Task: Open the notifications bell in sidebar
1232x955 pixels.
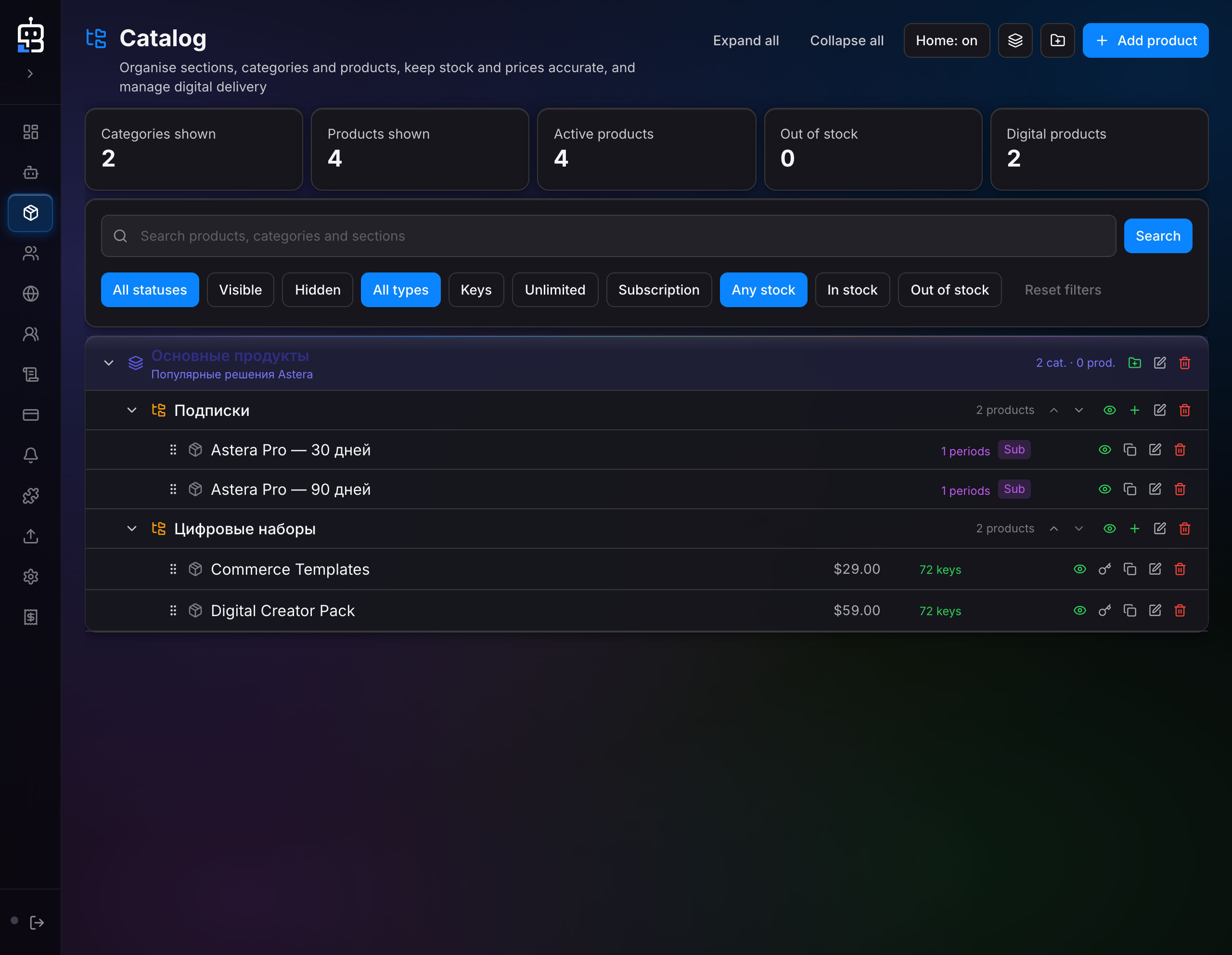Action: (30, 455)
